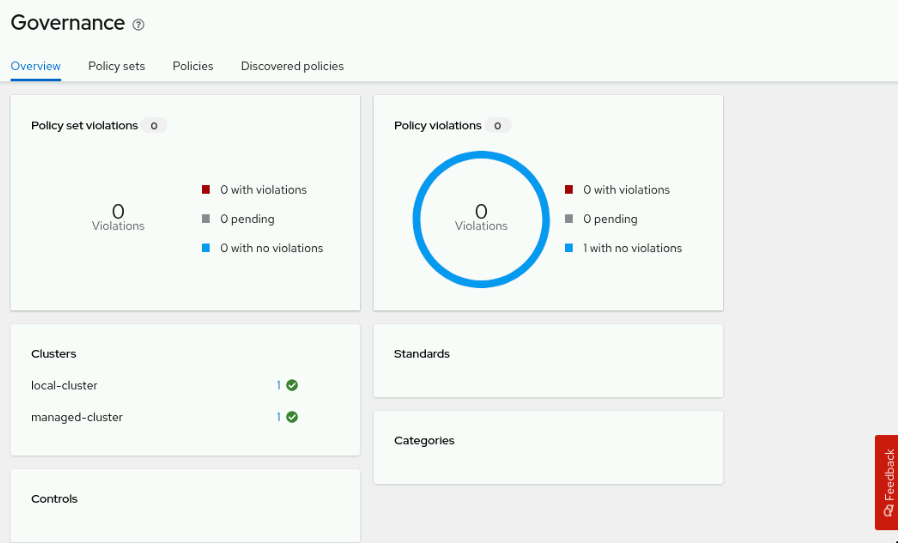Viewport: 898px width, 543px height.
Task: Open the count link for local-cluster
Action: (x=279, y=385)
